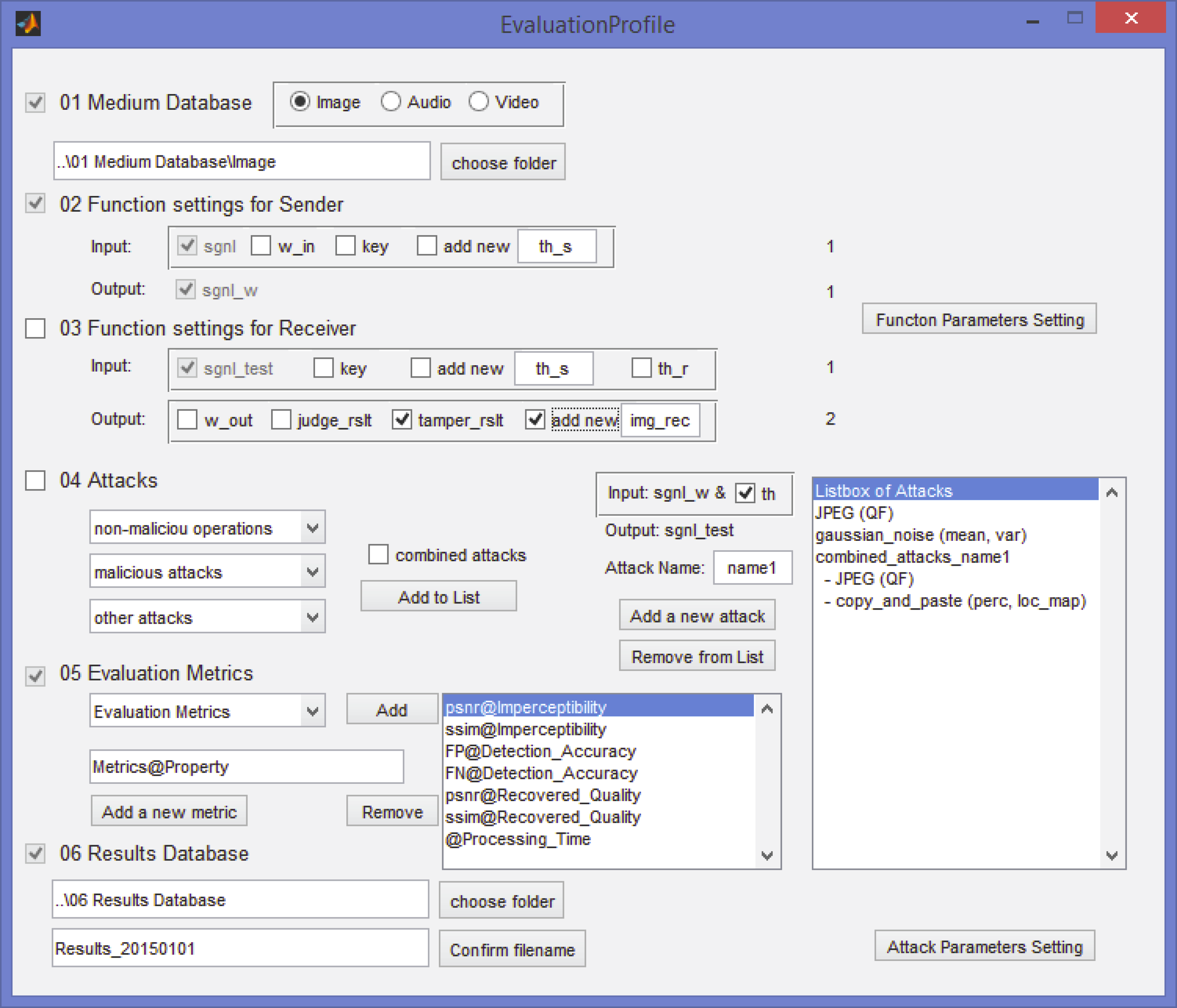Viewport: 1177px width, 1008px height.
Task: Select gaussian_noise (mean, var) in attacks list
Action: coord(921,535)
